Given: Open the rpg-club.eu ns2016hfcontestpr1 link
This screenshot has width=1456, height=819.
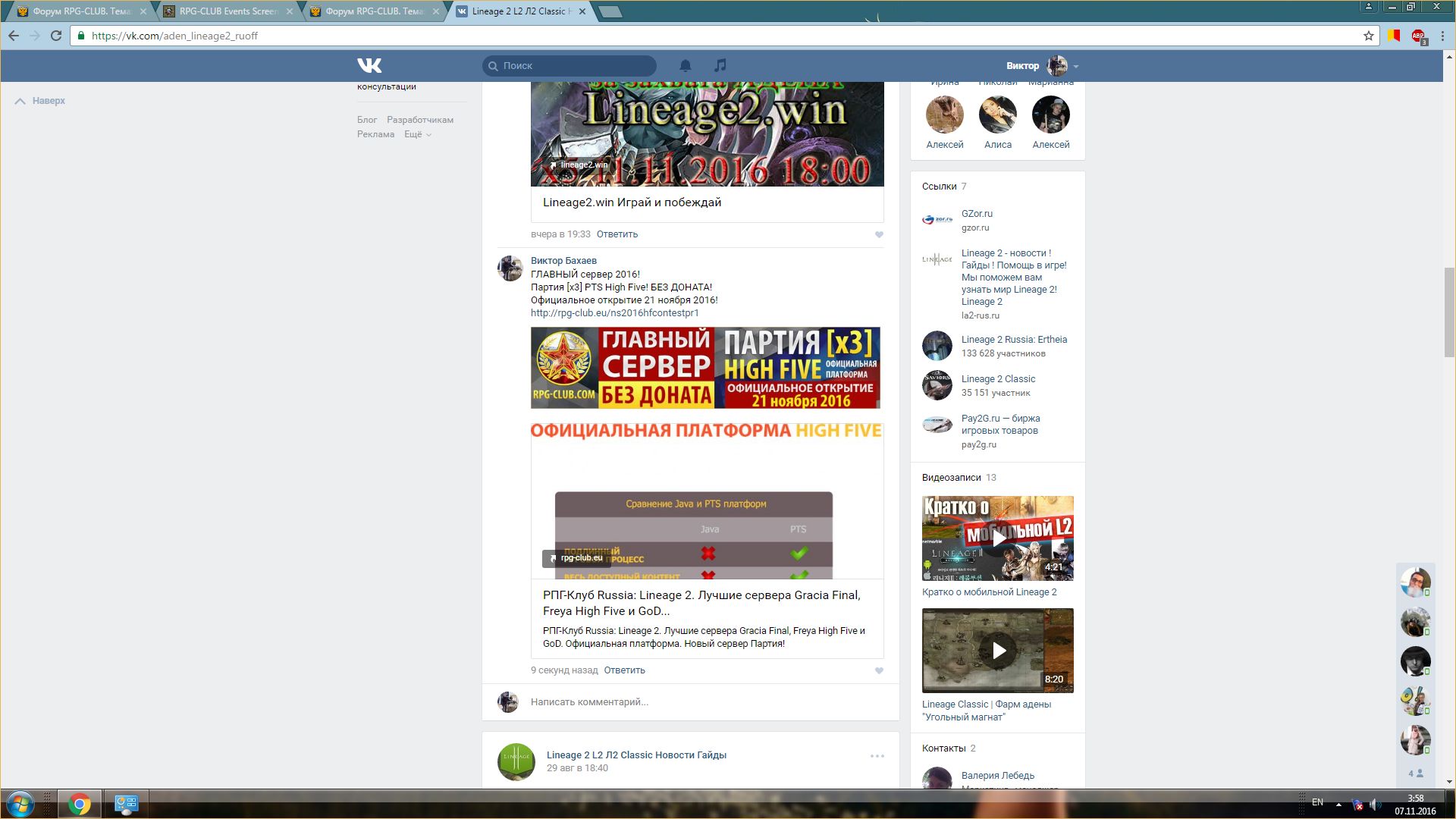Looking at the screenshot, I should 614,313.
